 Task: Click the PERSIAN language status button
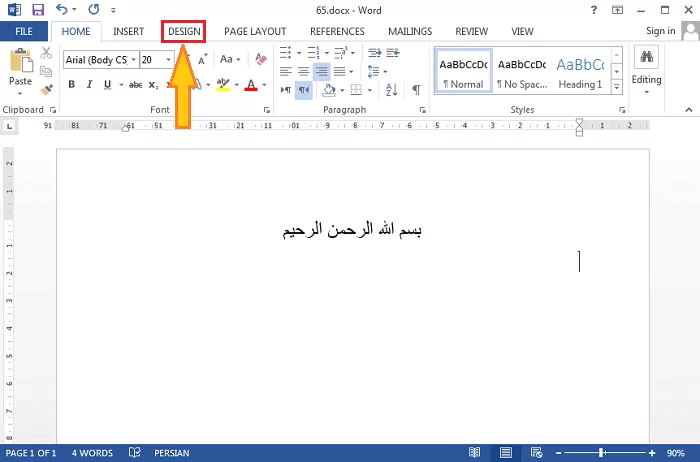tap(171, 453)
